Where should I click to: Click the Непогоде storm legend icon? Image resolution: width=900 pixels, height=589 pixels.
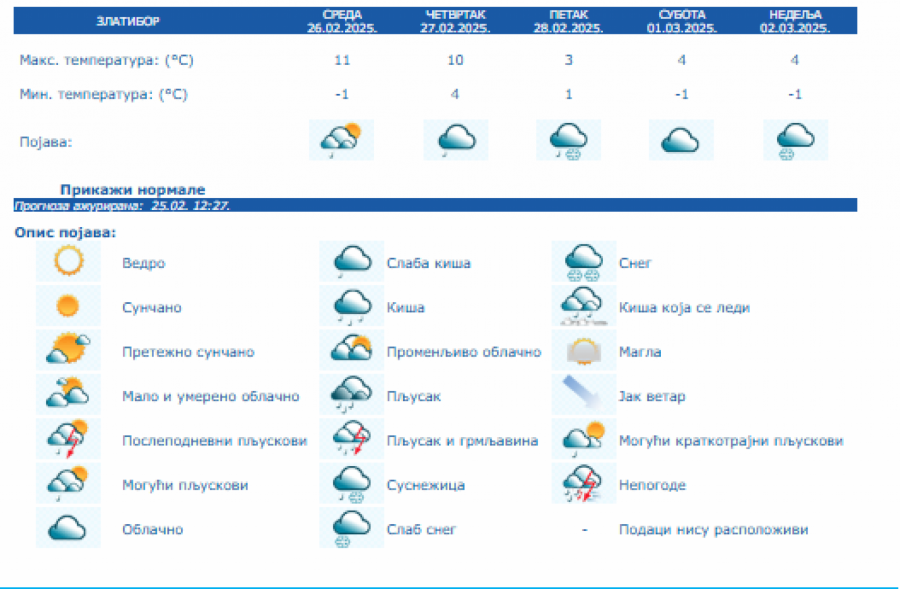584,484
